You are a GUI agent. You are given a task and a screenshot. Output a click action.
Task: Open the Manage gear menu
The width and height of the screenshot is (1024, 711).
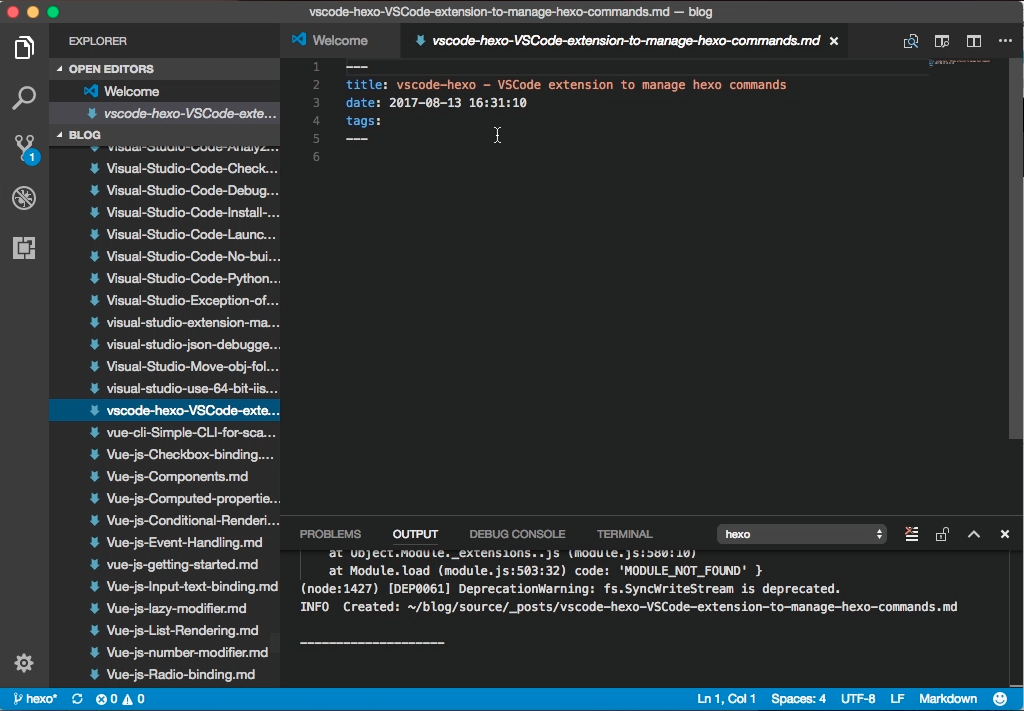tap(24, 663)
